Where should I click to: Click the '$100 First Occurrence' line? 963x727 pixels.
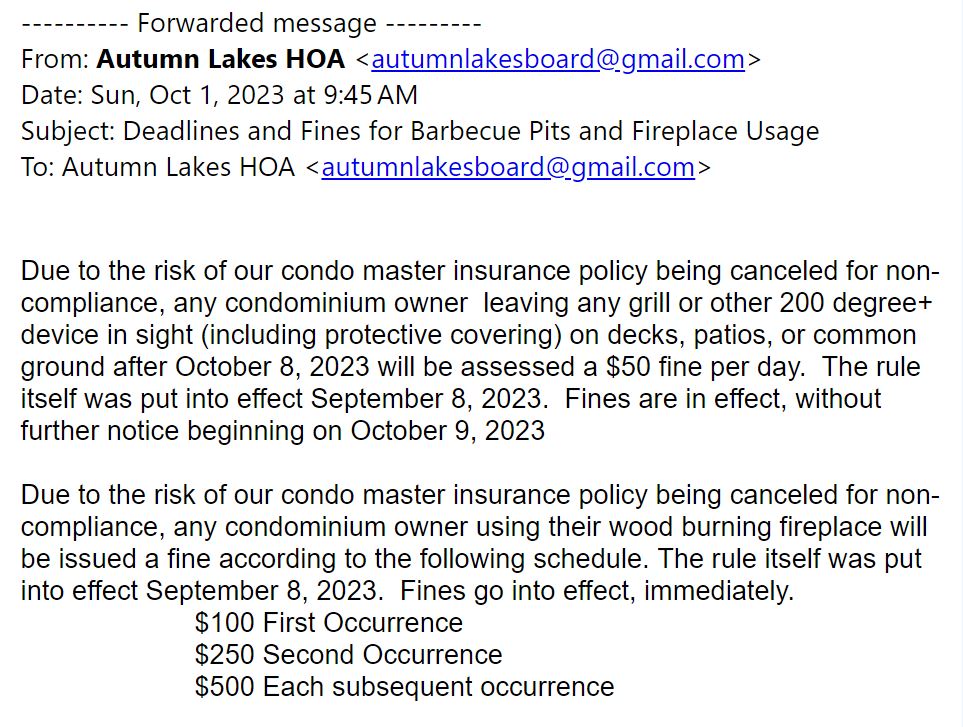coord(329,623)
